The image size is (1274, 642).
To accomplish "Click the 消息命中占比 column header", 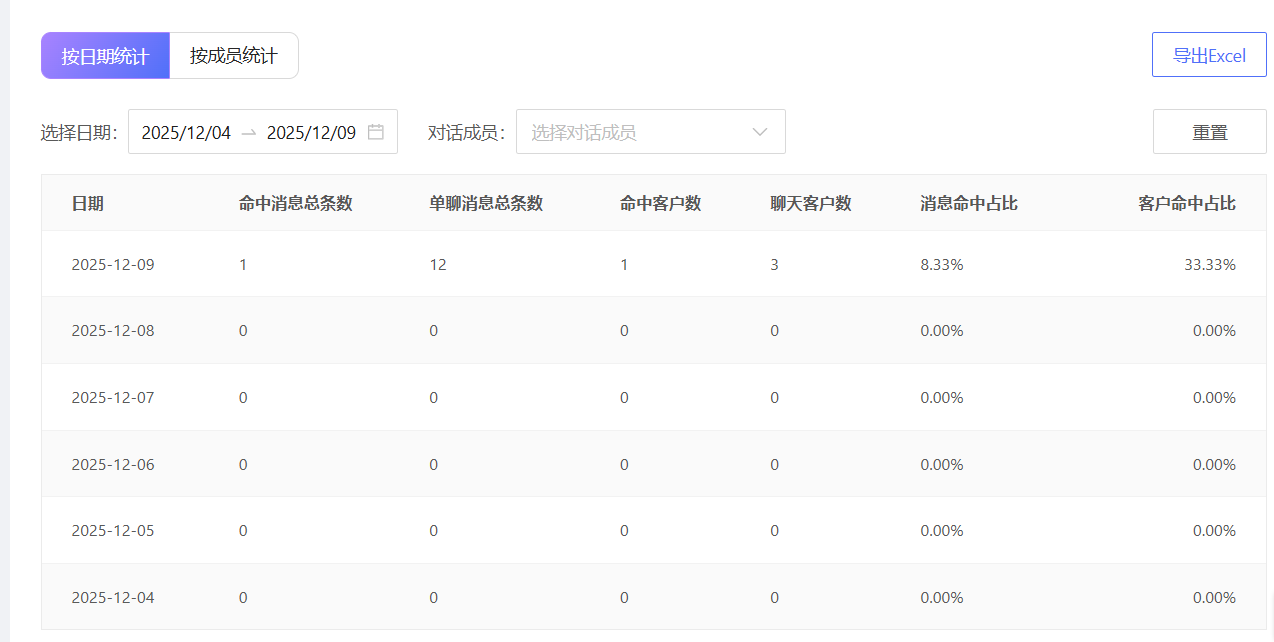I will pyautogui.click(x=969, y=204).
